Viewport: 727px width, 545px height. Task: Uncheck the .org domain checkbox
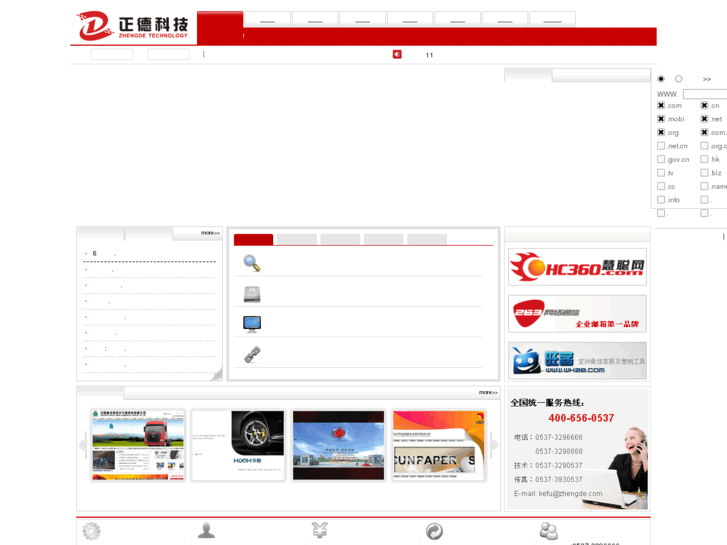[x=661, y=132]
